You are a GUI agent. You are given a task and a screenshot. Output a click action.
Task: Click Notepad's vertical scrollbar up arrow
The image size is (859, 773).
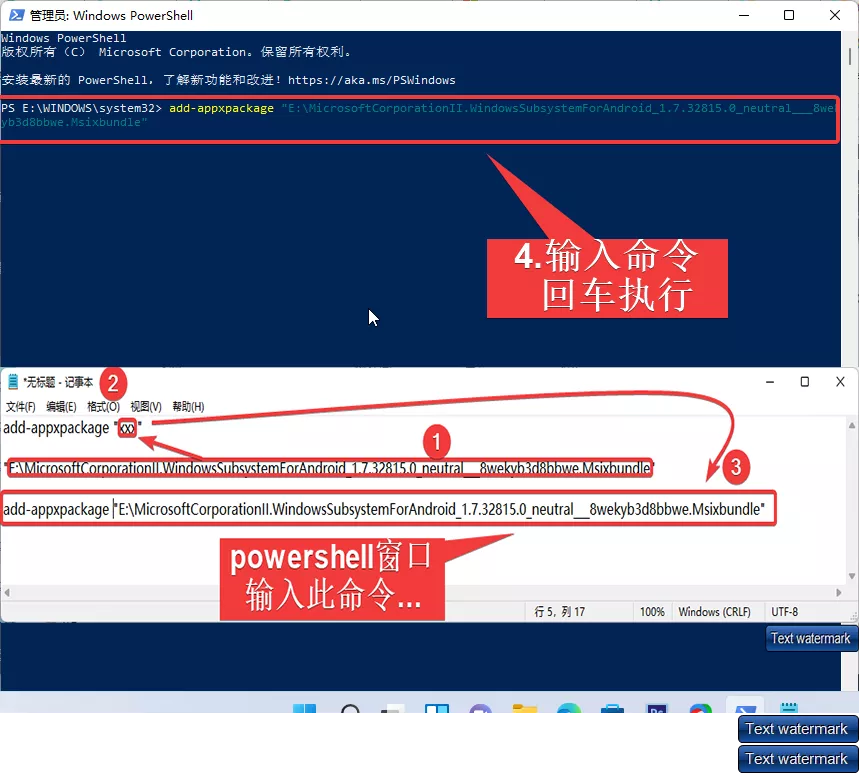click(x=852, y=425)
